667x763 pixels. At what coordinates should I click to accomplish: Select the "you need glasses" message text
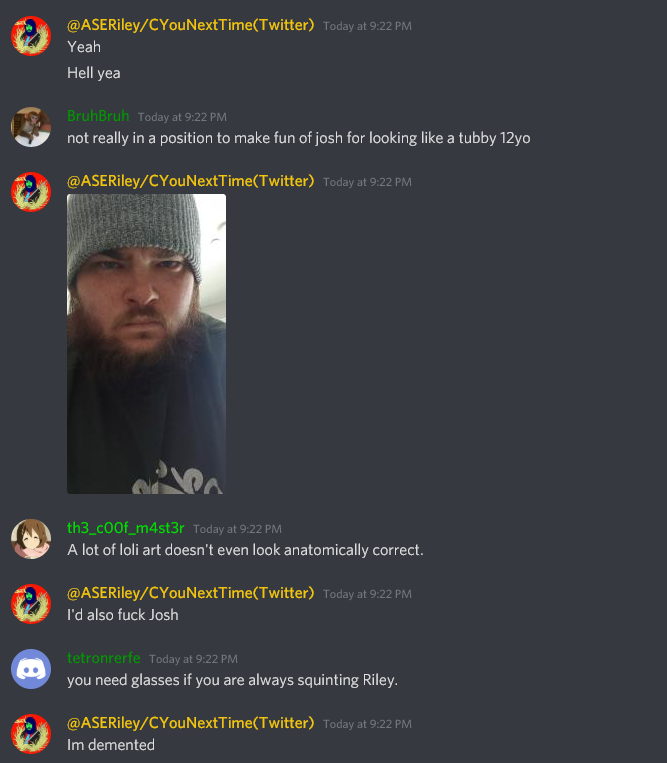click(x=233, y=680)
